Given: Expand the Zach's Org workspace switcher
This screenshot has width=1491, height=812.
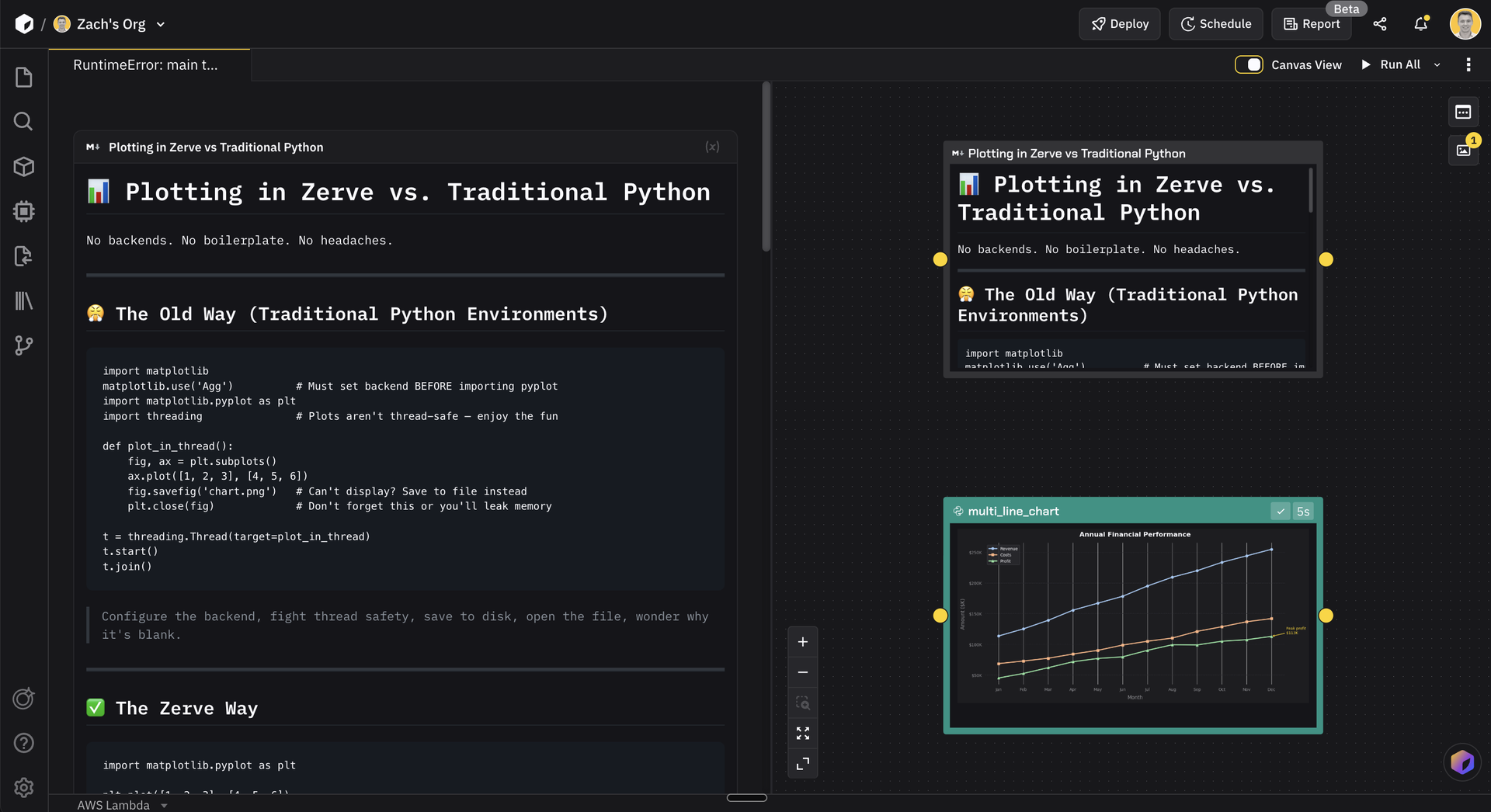Looking at the screenshot, I should (161, 24).
